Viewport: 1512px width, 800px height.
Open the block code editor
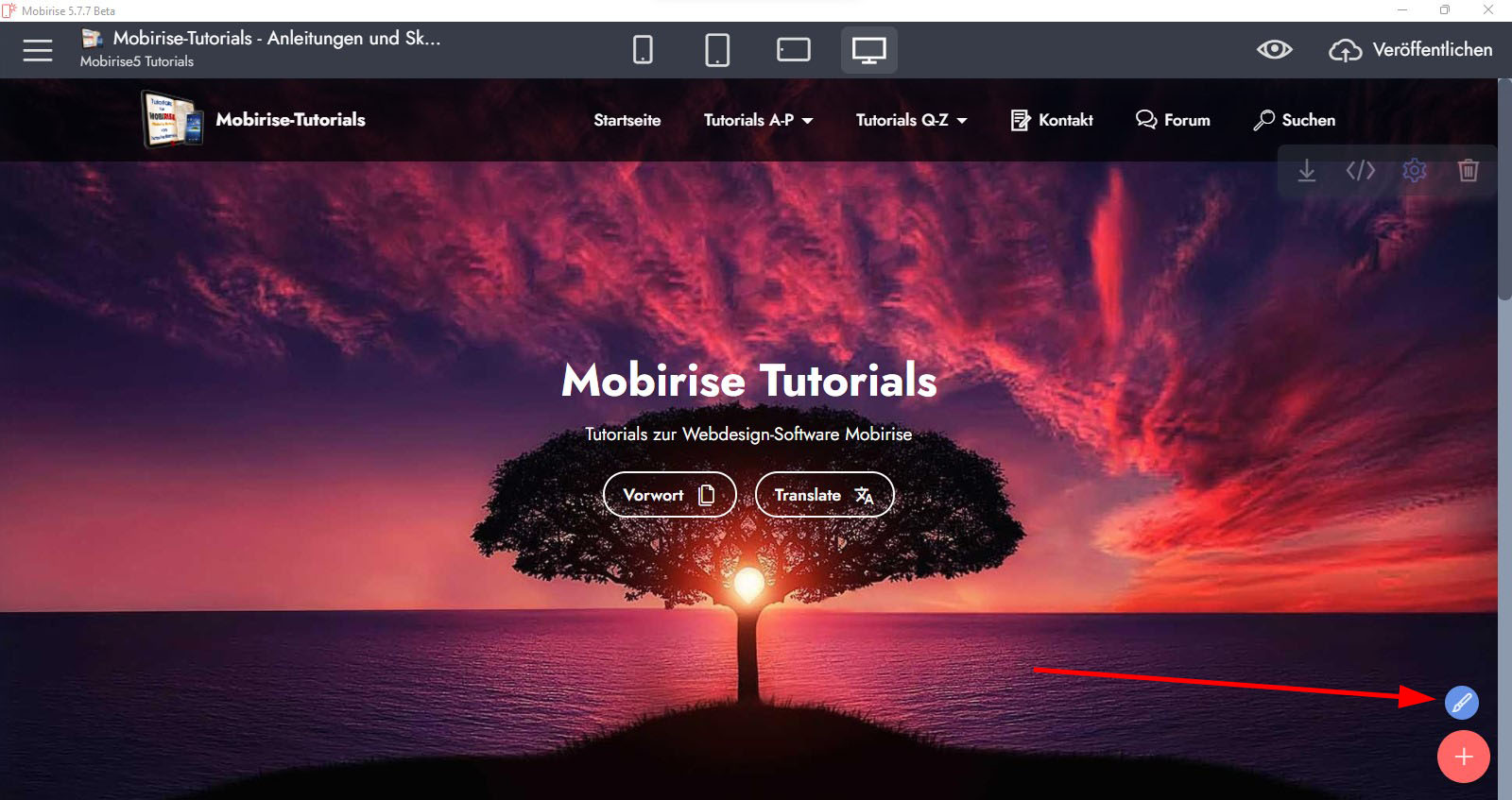tap(1361, 171)
